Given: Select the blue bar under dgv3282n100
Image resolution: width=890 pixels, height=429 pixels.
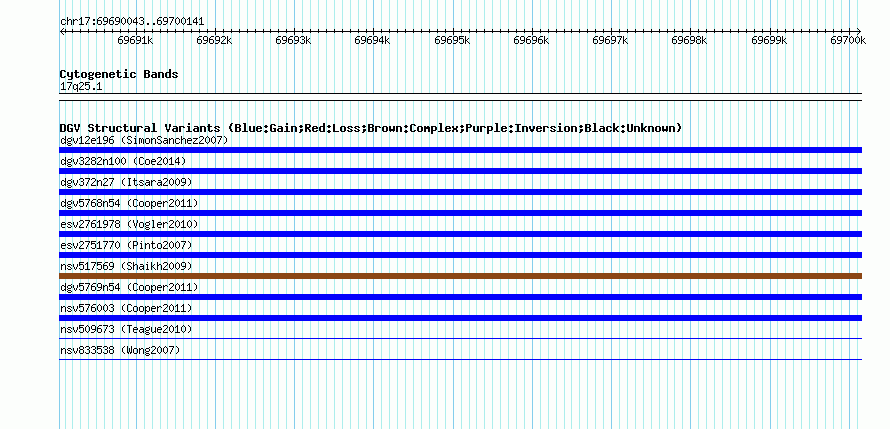Looking at the screenshot, I should coord(460,171).
